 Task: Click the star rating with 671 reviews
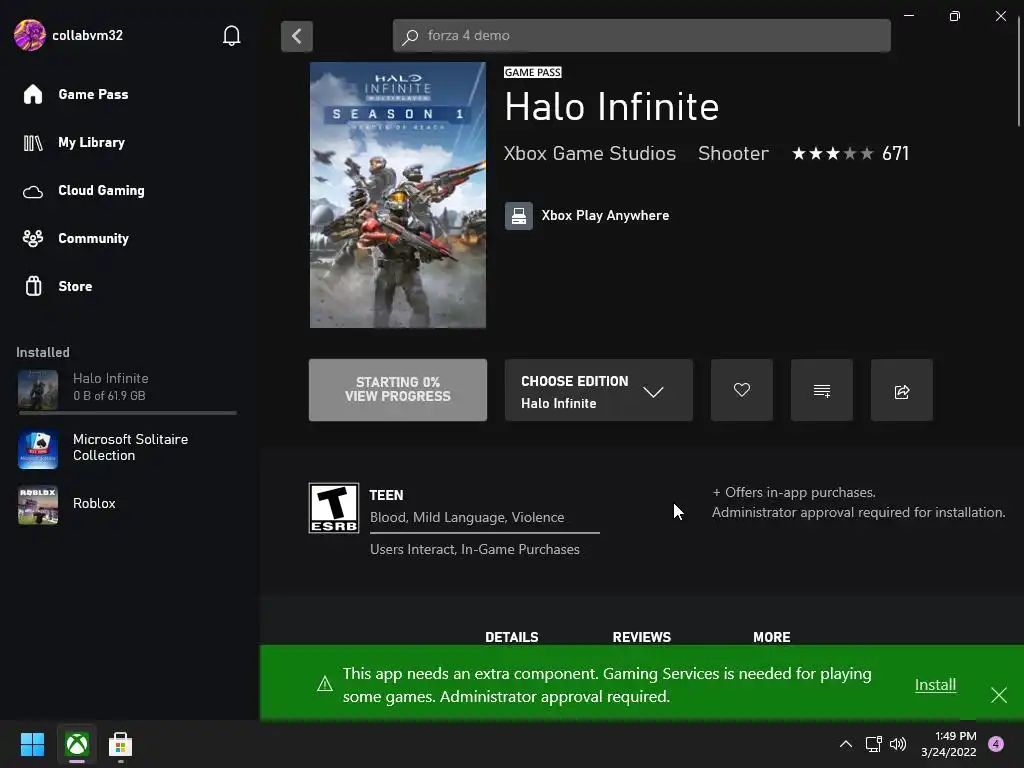850,153
